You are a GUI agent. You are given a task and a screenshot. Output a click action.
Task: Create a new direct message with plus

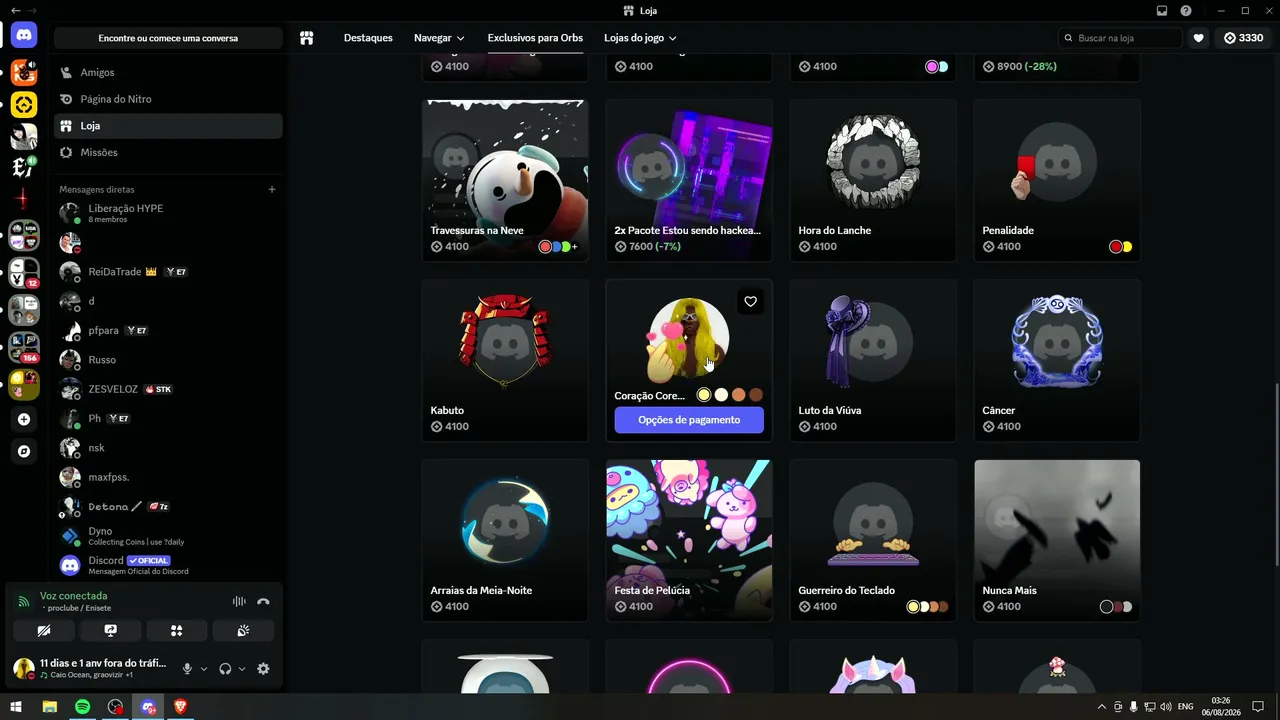click(x=271, y=189)
